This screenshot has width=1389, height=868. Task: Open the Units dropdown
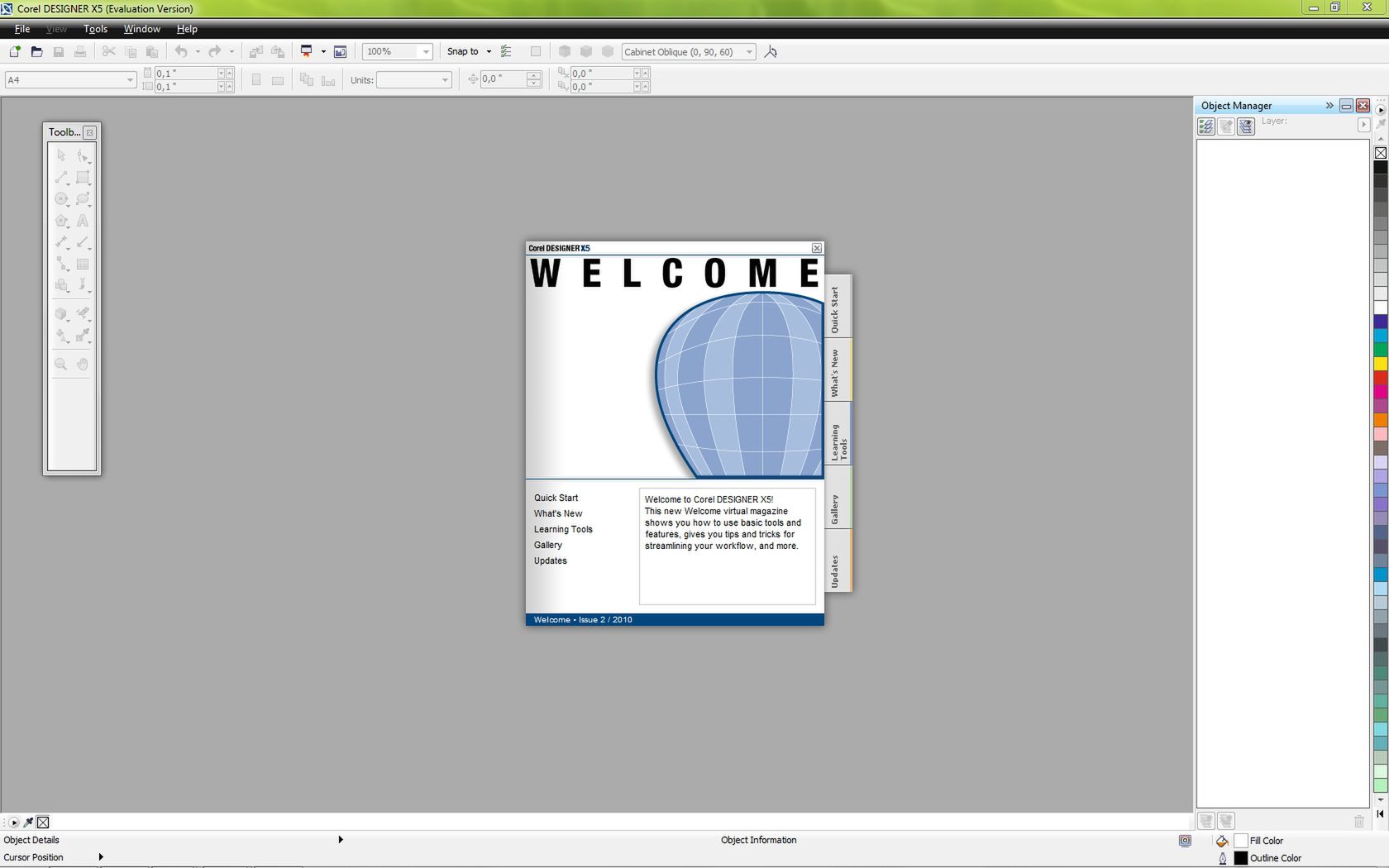point(445,80)
